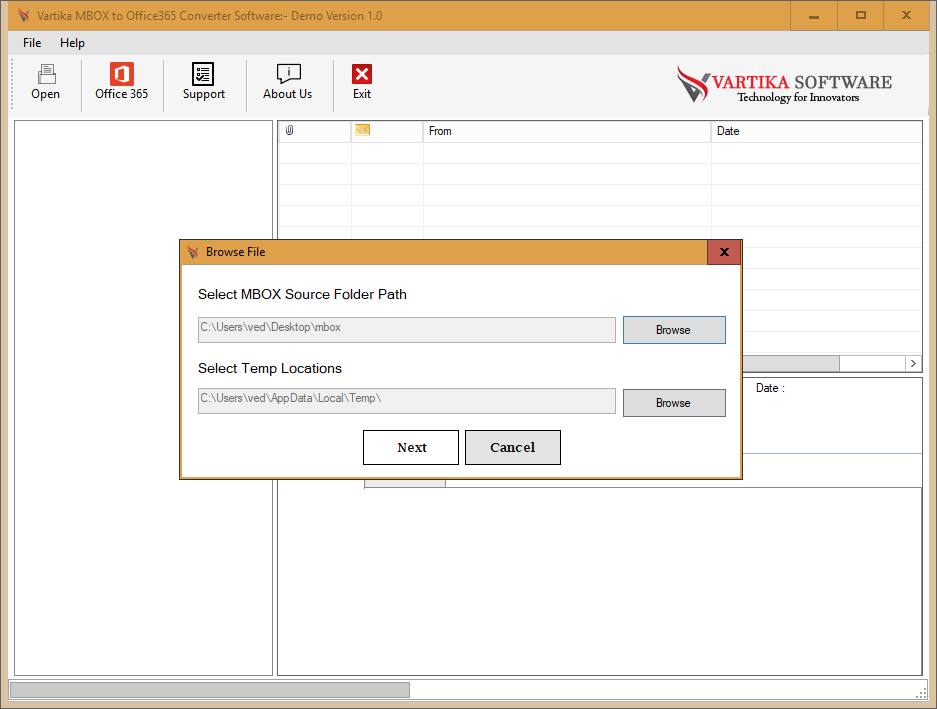This screenshot has width=937, height=709.
Task: Sort by the From column header
Action: coord(567,131)
